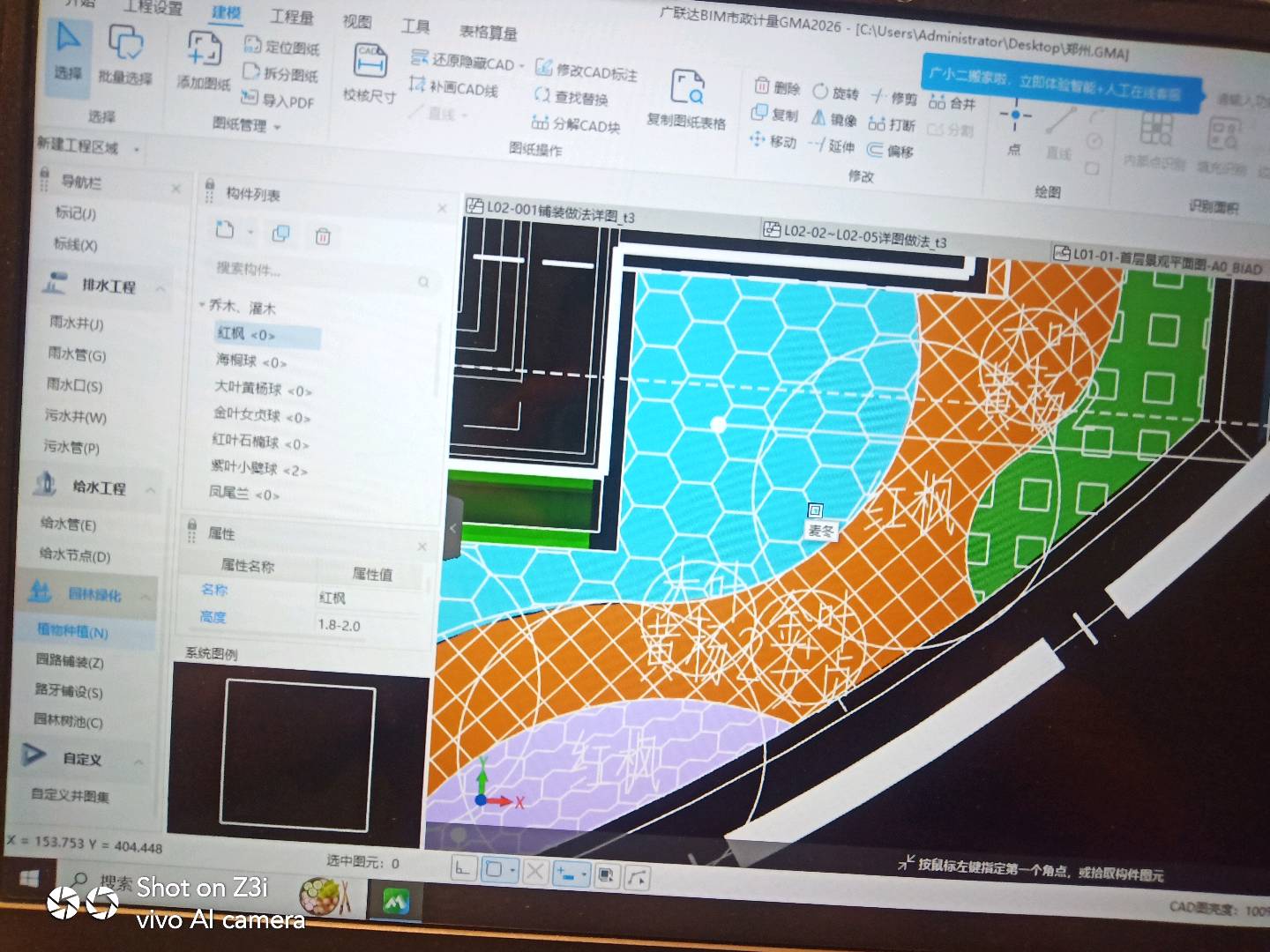Open the 工具 ribbon tab
The height and width of the screenshot is (952, 1270).
point(415,26)
